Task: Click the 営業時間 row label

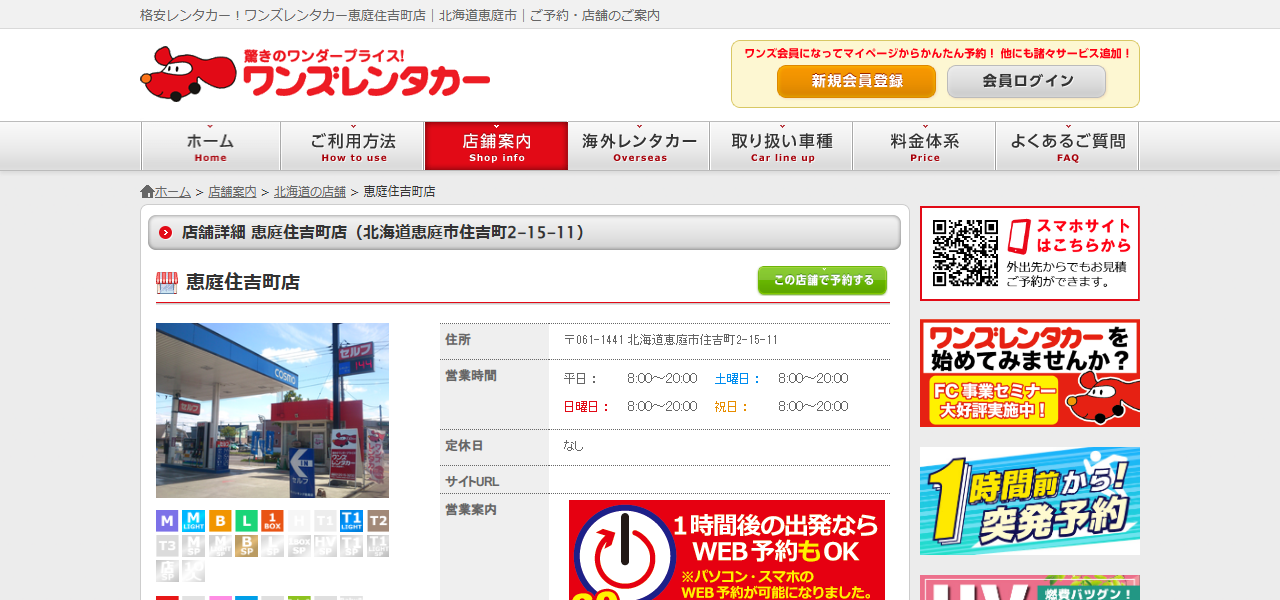Action: pos(471,376)
